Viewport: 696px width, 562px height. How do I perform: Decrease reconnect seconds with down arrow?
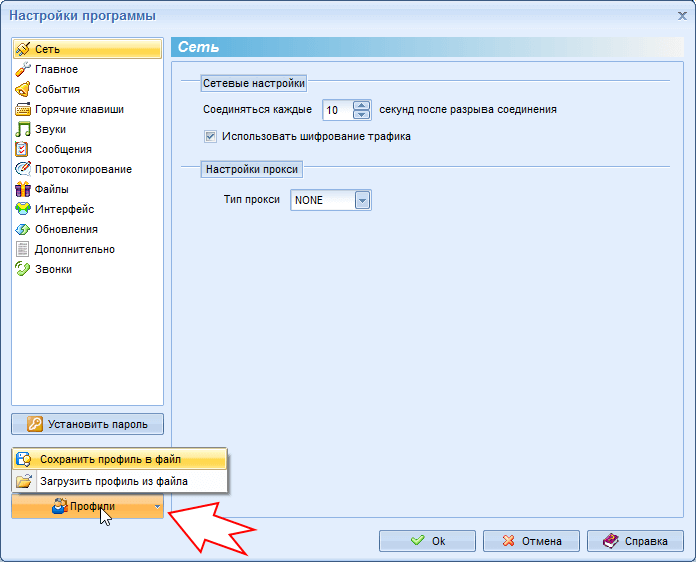point(361,115)
